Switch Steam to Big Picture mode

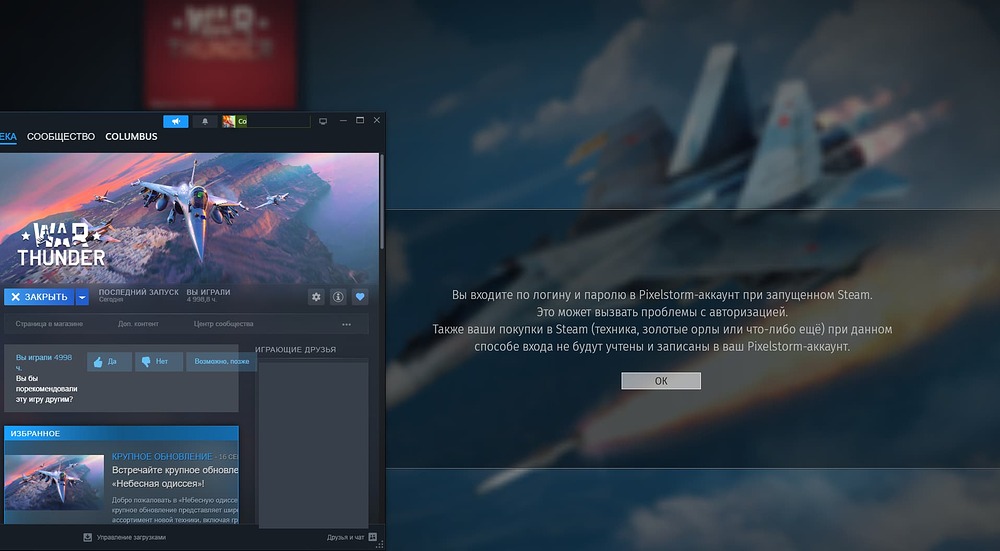323,121
